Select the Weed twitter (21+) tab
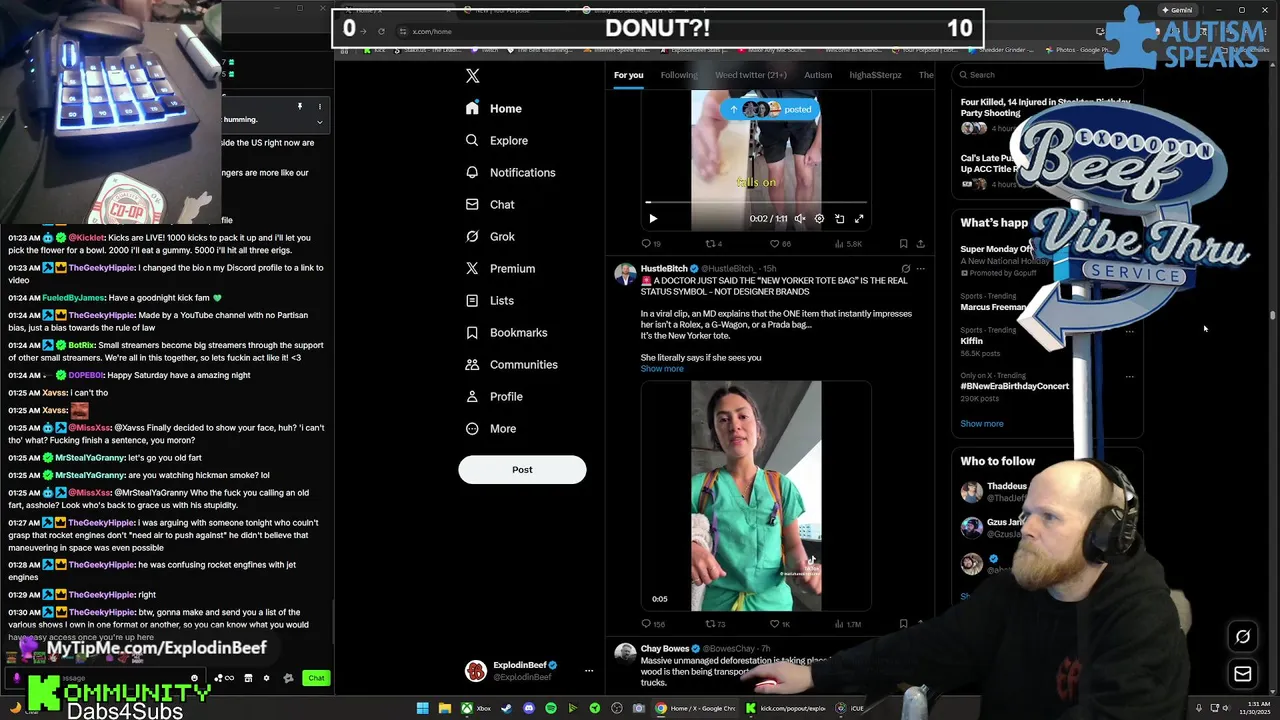1280x720 pixels. tap(751, 75)
